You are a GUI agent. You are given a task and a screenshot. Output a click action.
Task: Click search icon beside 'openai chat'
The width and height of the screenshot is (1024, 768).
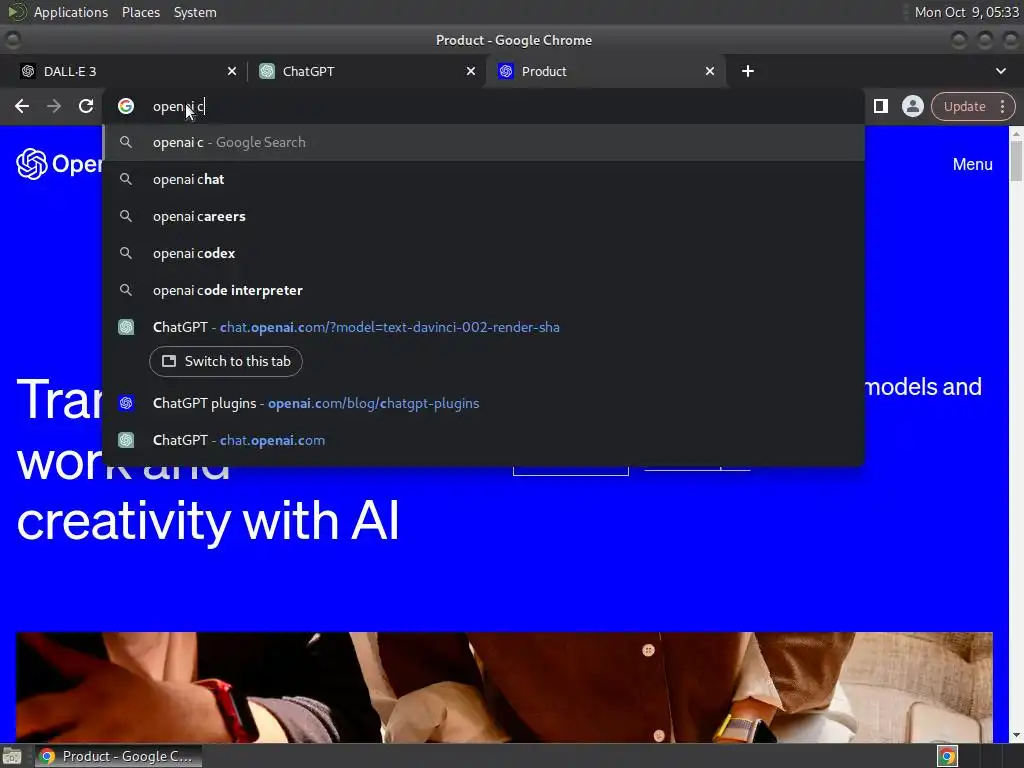(126, 179)
